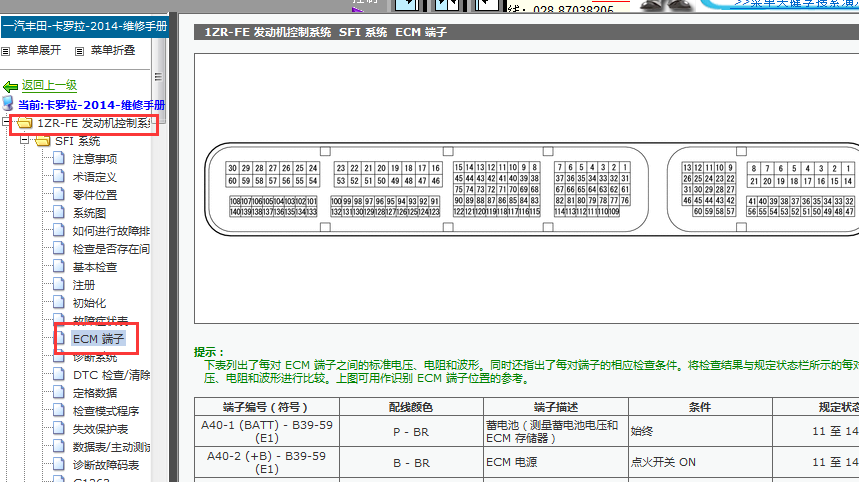Click the B - BR wiring color cell

411,463
